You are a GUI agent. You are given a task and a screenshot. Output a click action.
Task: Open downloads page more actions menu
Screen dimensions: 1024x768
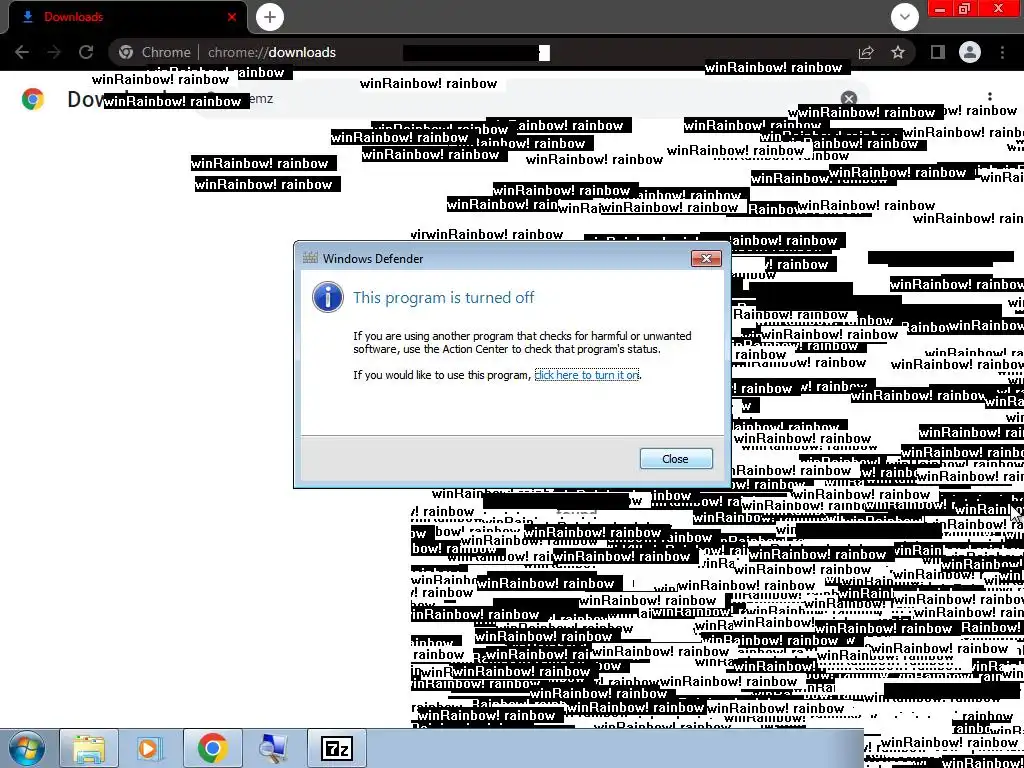pos(990,97)
